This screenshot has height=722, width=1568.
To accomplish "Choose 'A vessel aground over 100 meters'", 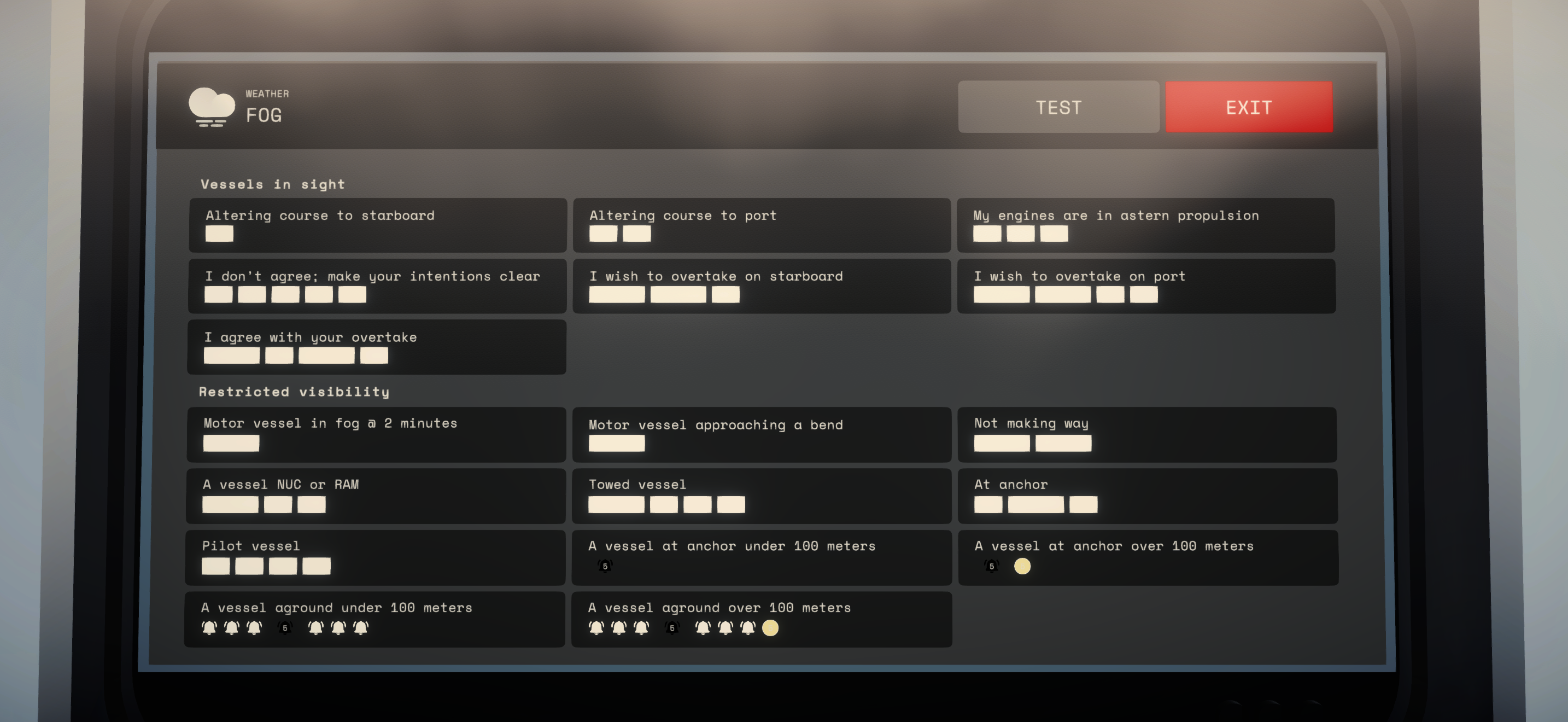I will (762, 620).
